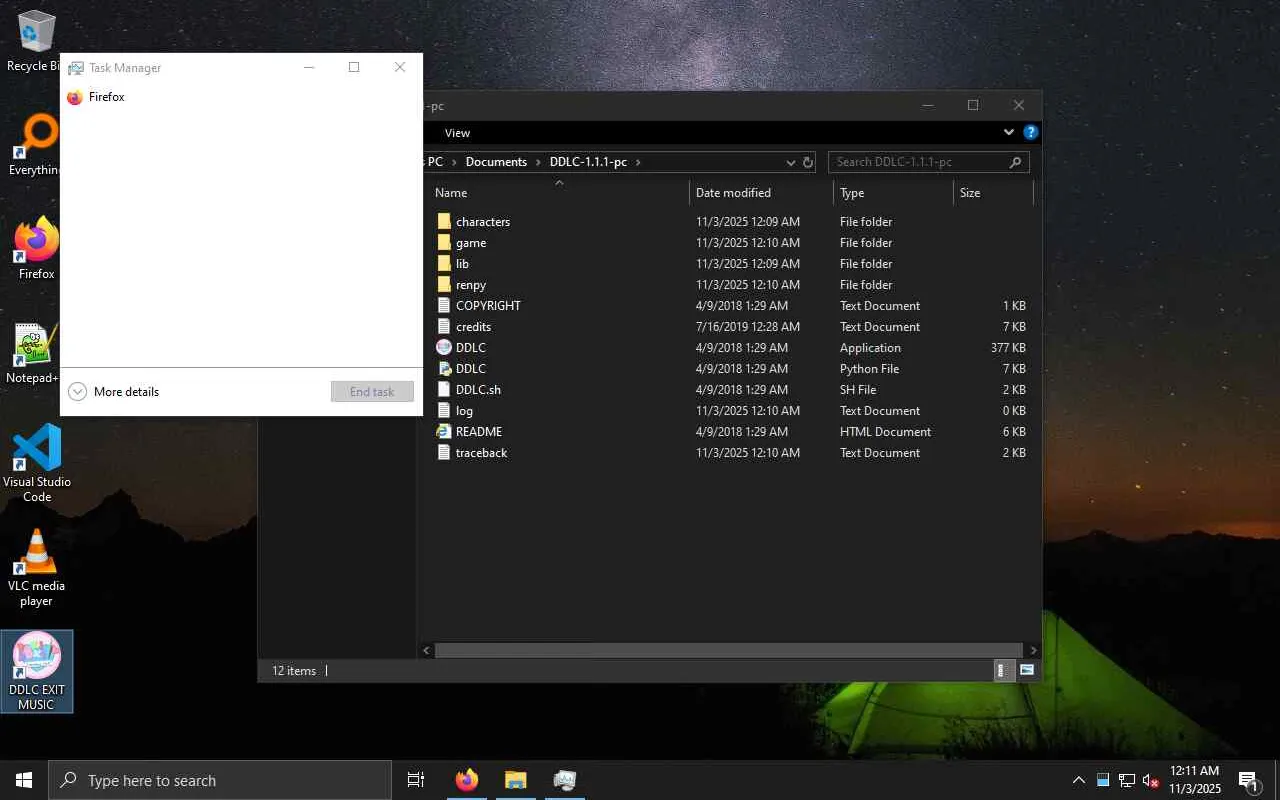Sort files by the Type column
This screenshot has width=1280, height=800.
click(x=893, y=193)
